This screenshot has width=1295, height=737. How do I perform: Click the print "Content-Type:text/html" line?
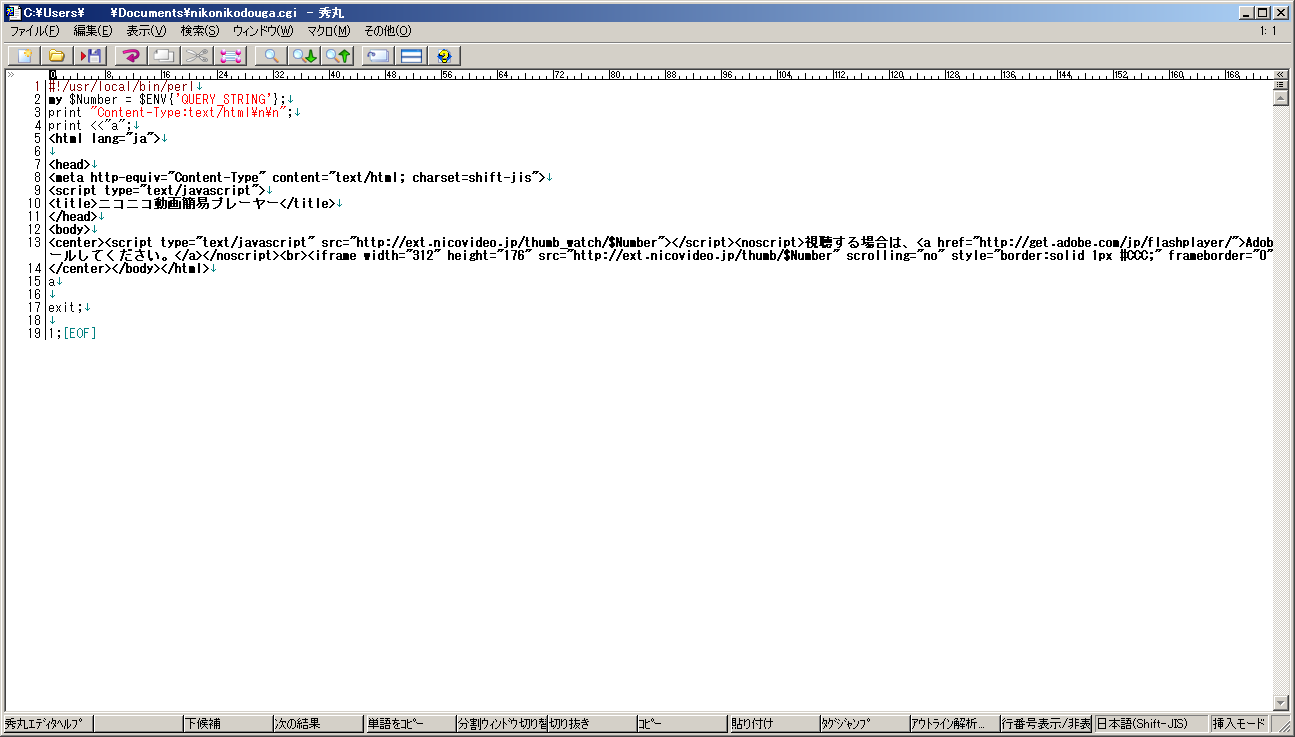[x=174, y=113]
